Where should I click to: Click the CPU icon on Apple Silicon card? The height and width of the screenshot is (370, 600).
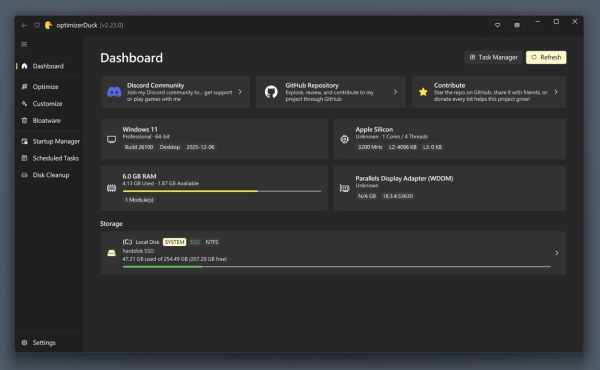point(344,139)
